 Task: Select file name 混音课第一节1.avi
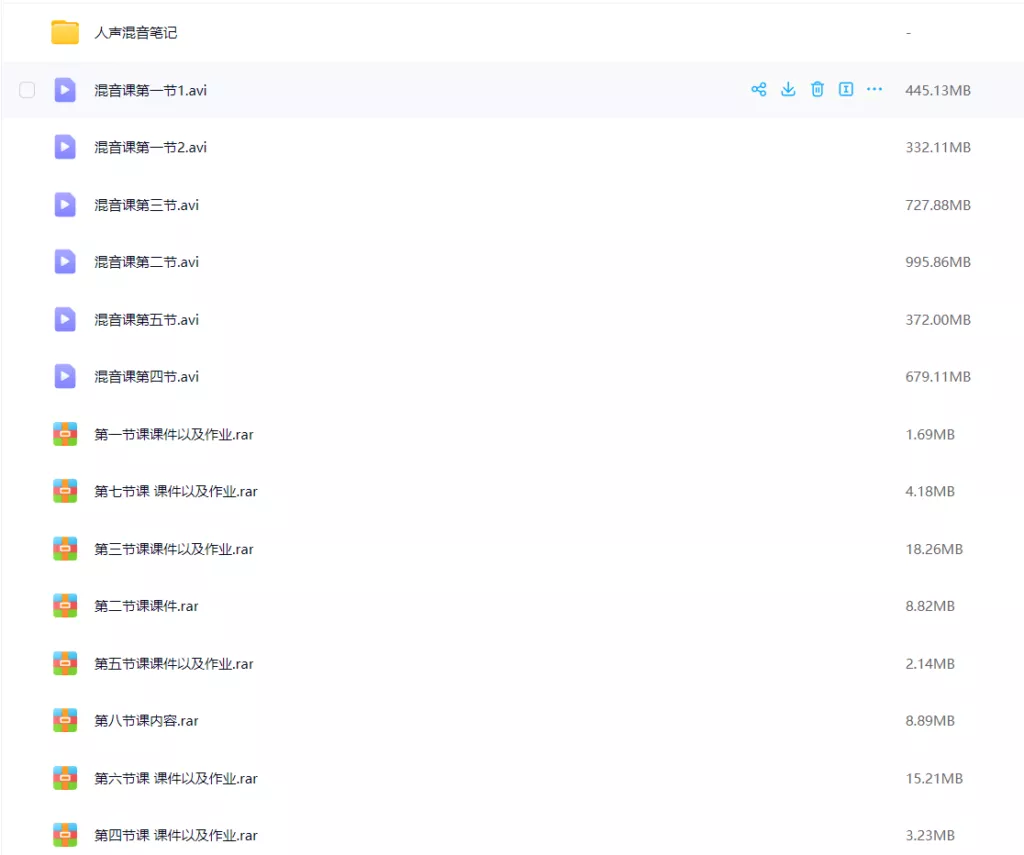150,90
